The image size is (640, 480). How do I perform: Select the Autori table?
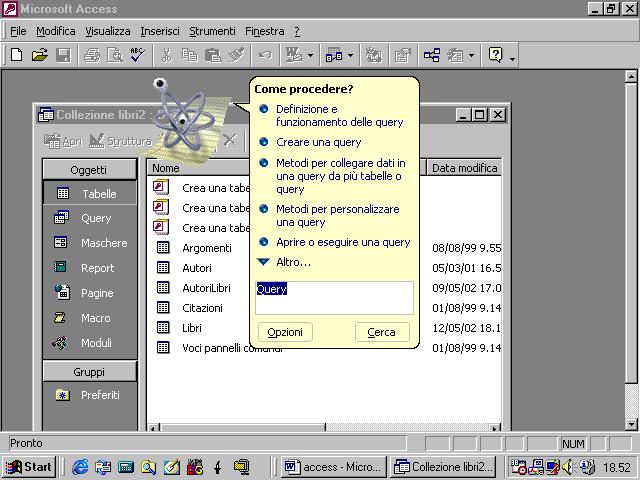click(x=197, y=268)
